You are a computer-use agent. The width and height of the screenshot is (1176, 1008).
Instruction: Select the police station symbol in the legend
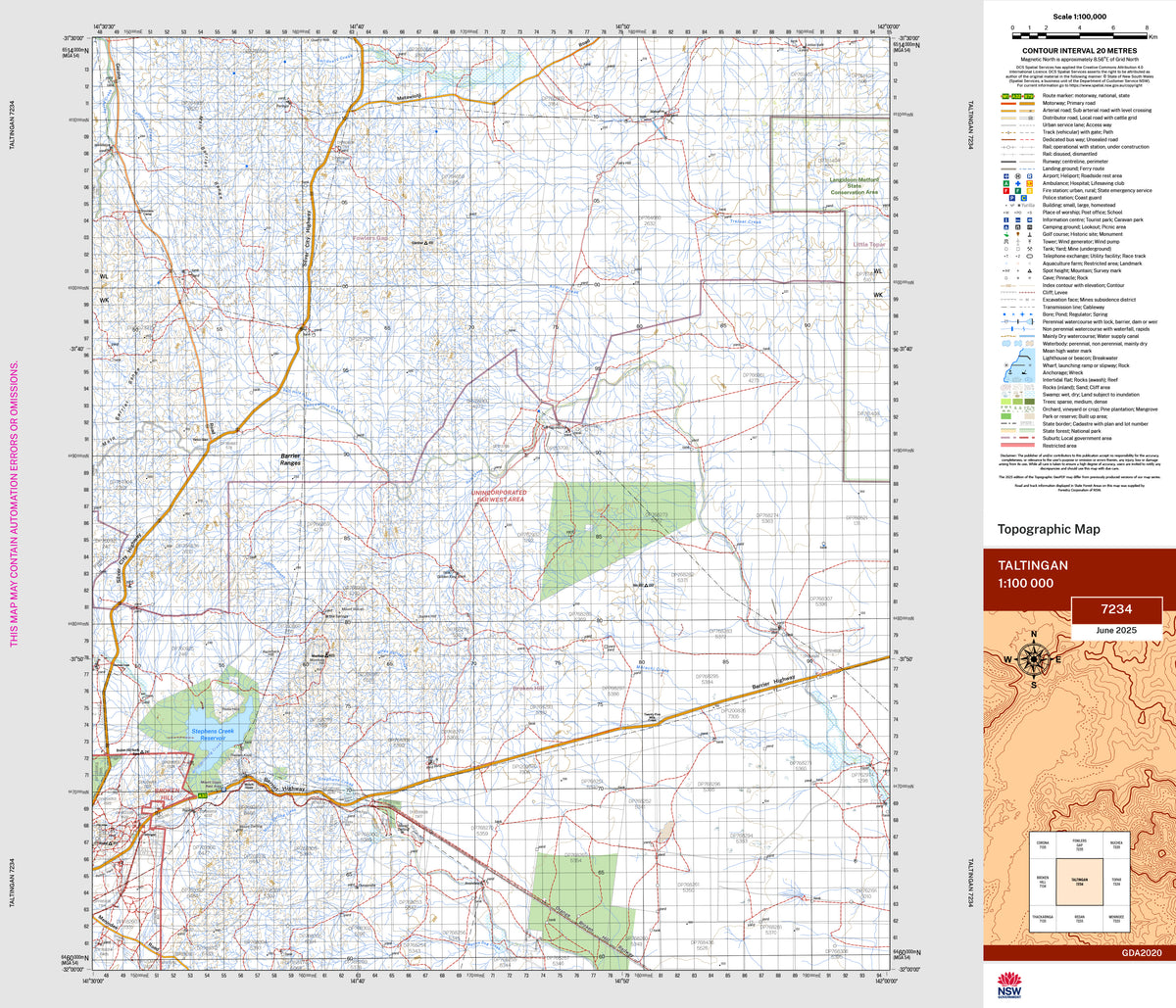point(1012,198)
